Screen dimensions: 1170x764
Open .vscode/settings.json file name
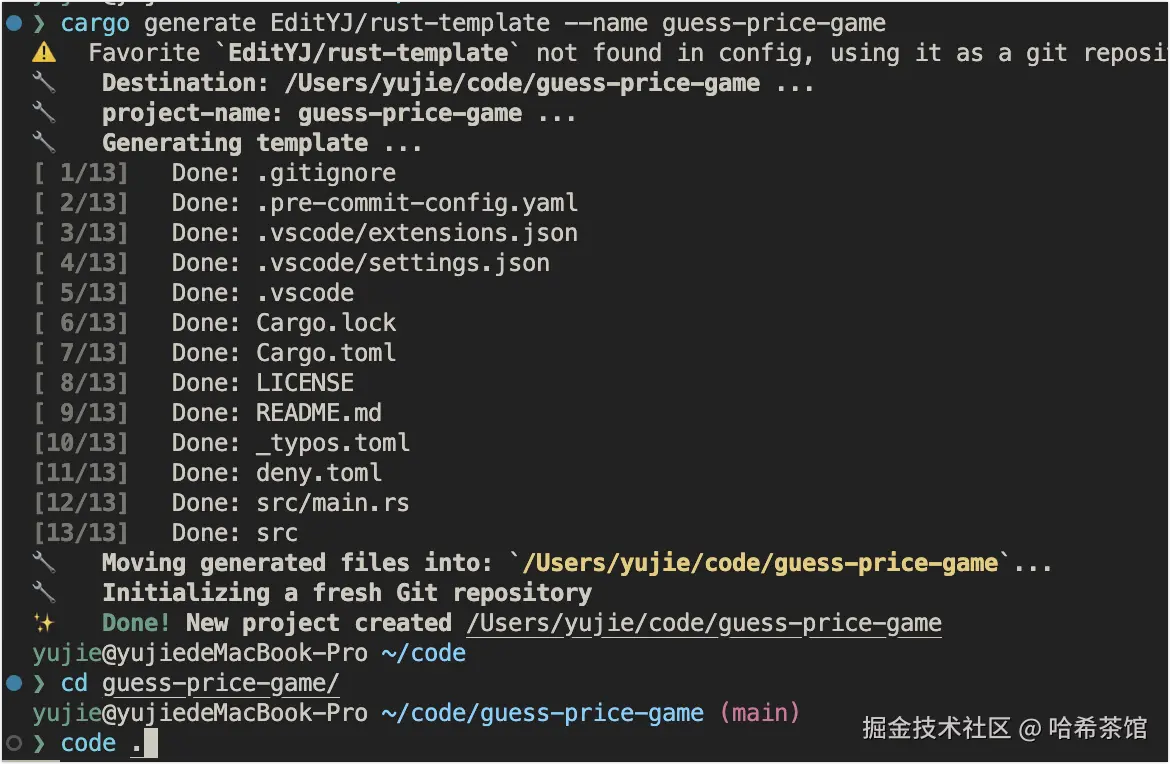(403, 263)
